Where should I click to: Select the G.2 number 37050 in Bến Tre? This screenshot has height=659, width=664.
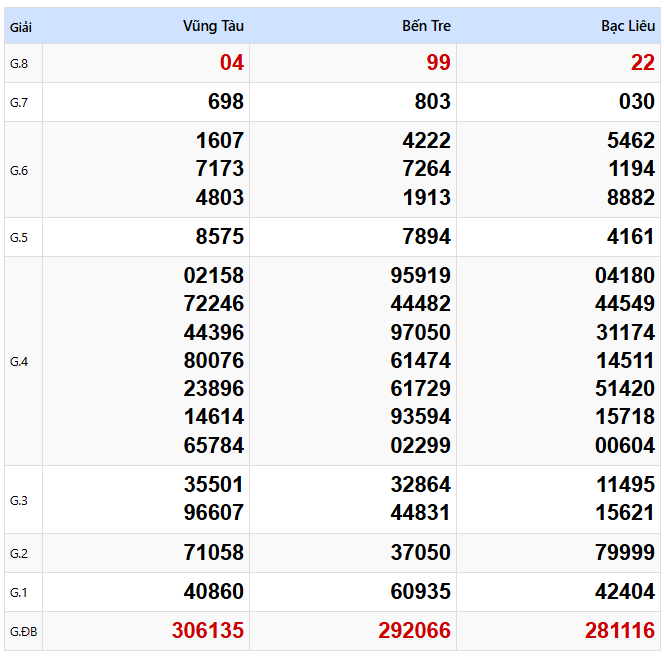pos(421,553)
